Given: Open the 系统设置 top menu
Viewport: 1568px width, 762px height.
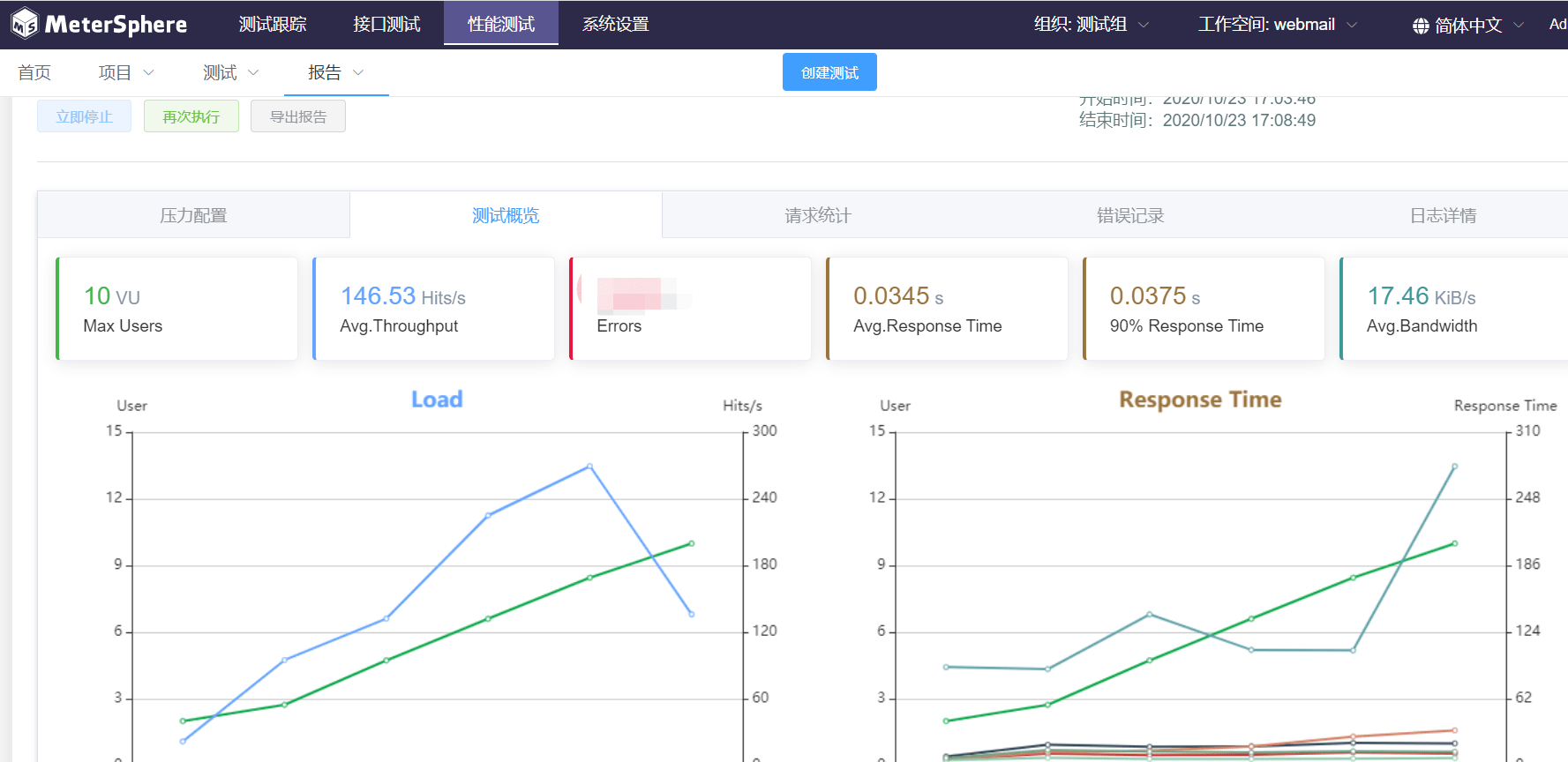Looking at the screenshot, I should pyautogui.click(x=615, y=24).
